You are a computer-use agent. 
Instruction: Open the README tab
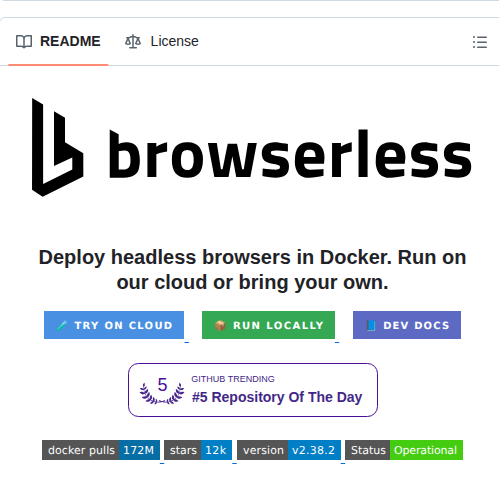58,42
